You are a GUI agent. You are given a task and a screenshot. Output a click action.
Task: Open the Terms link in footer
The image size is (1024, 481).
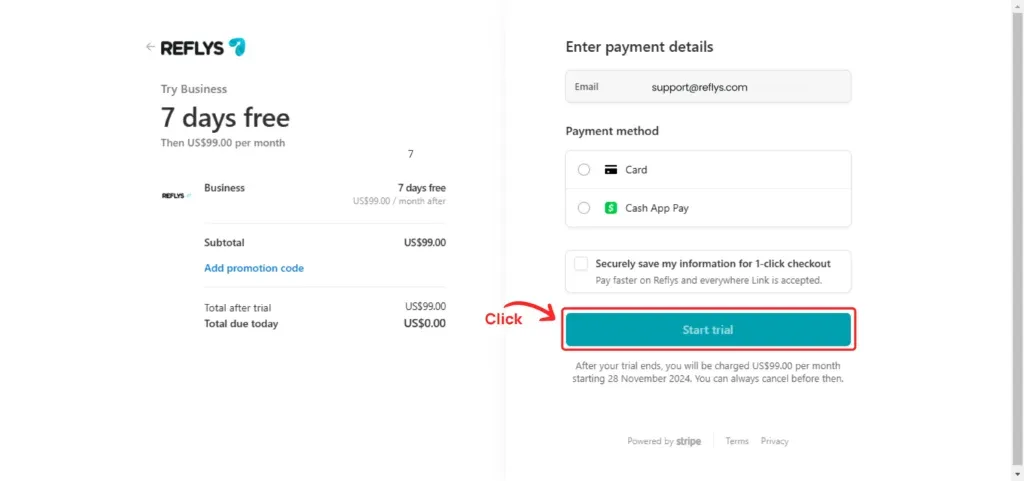[737, 441]
